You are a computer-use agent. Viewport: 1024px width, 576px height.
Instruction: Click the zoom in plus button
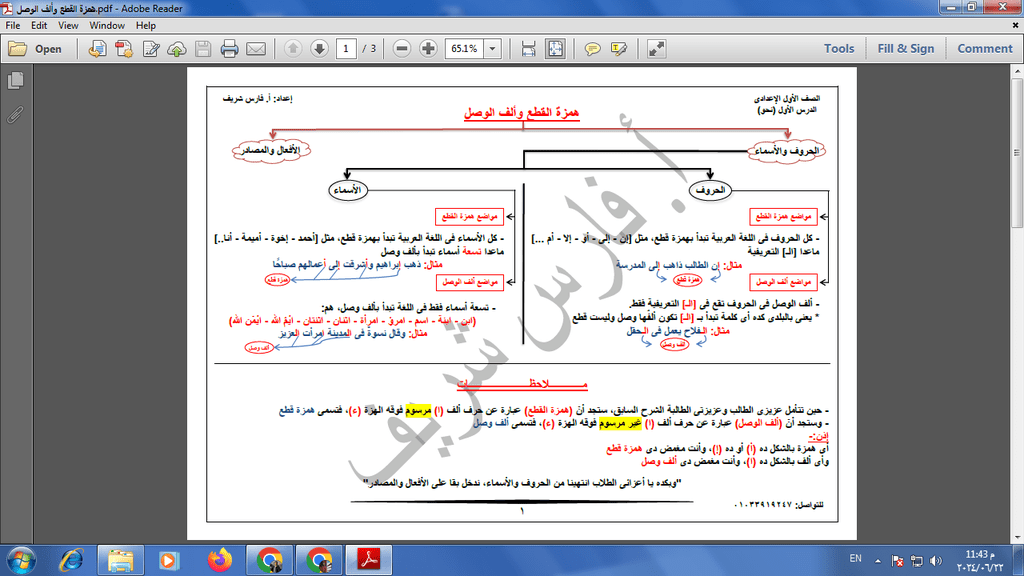(428, 49)
